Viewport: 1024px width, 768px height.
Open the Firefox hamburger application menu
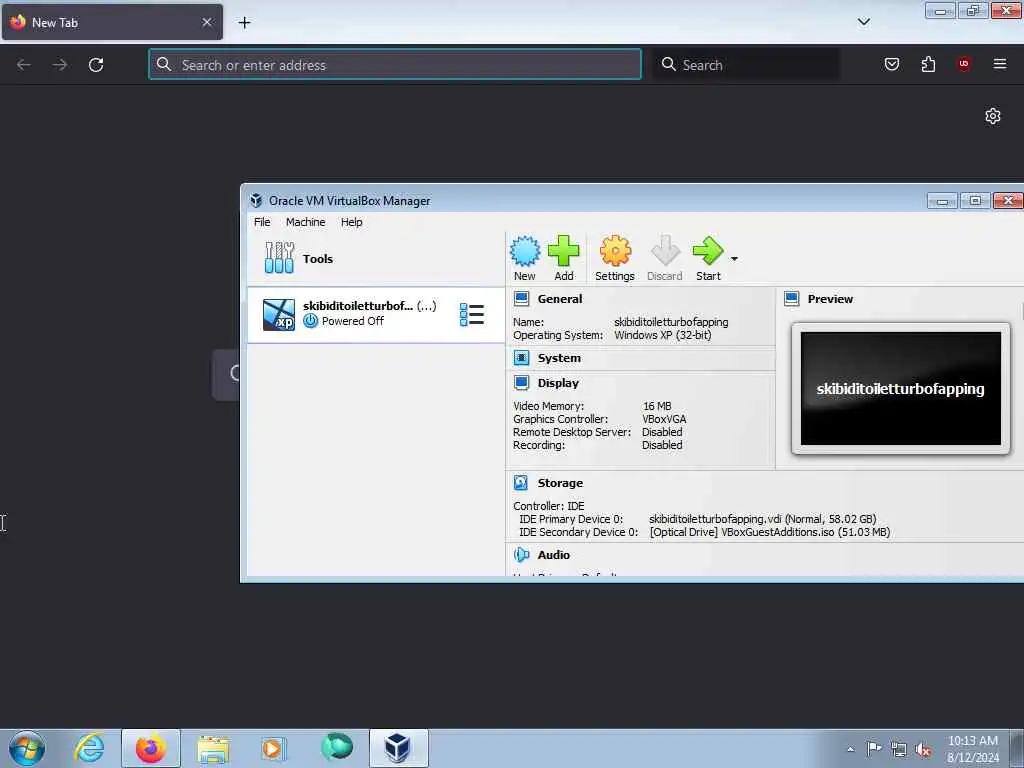point(999,64)
